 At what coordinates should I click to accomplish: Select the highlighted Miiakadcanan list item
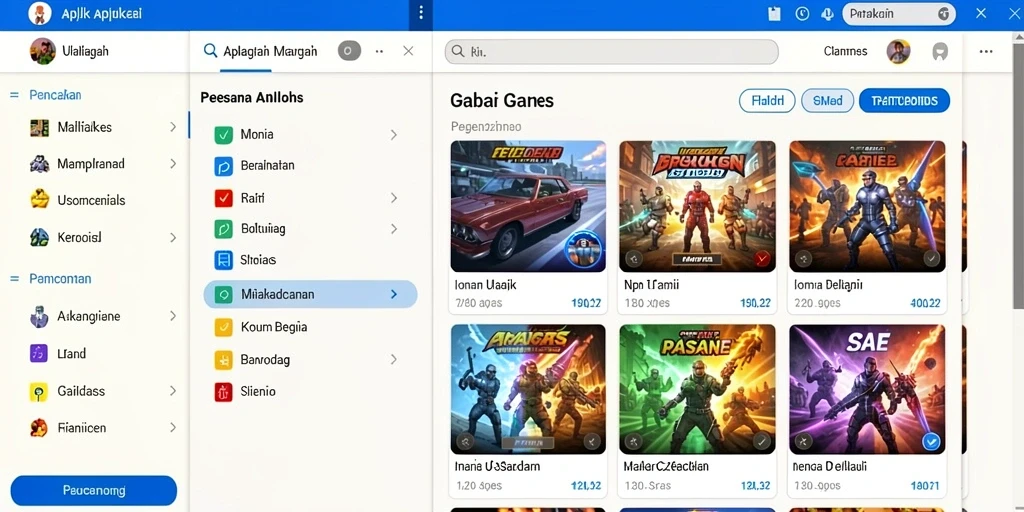click(310, 295)
